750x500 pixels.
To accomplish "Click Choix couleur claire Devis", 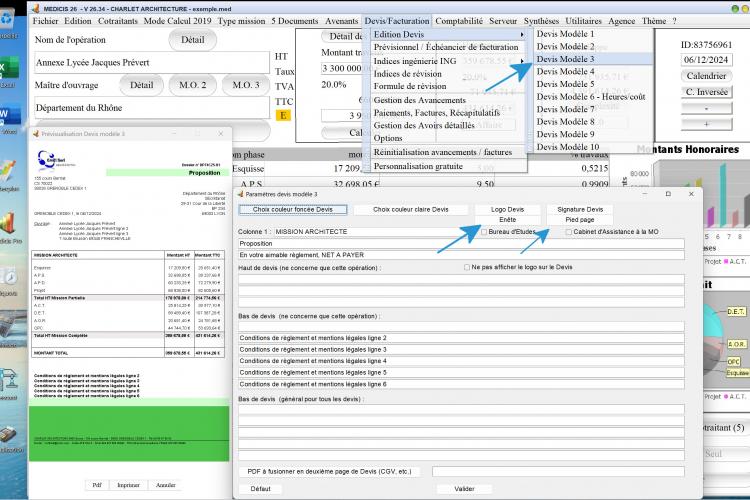I will coord(411,210).
